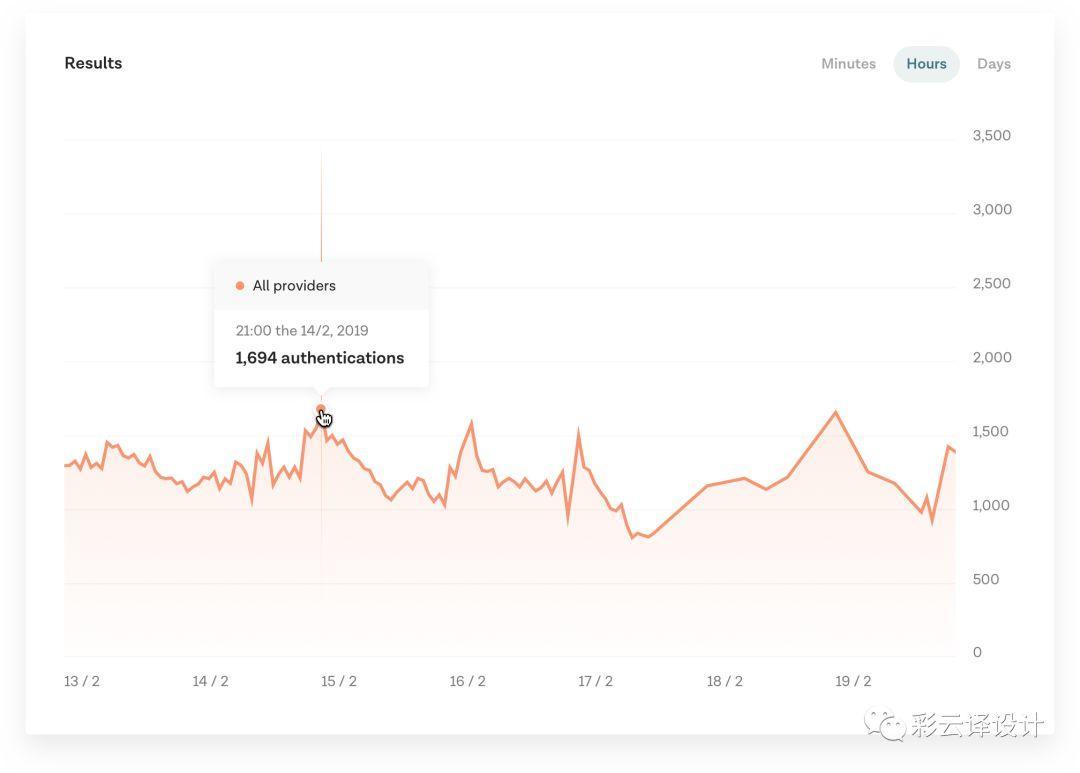The height and width of the screenshot is (773, 1080).
Task: Switch chart granularity to Days
Action: tap(993, 64)
